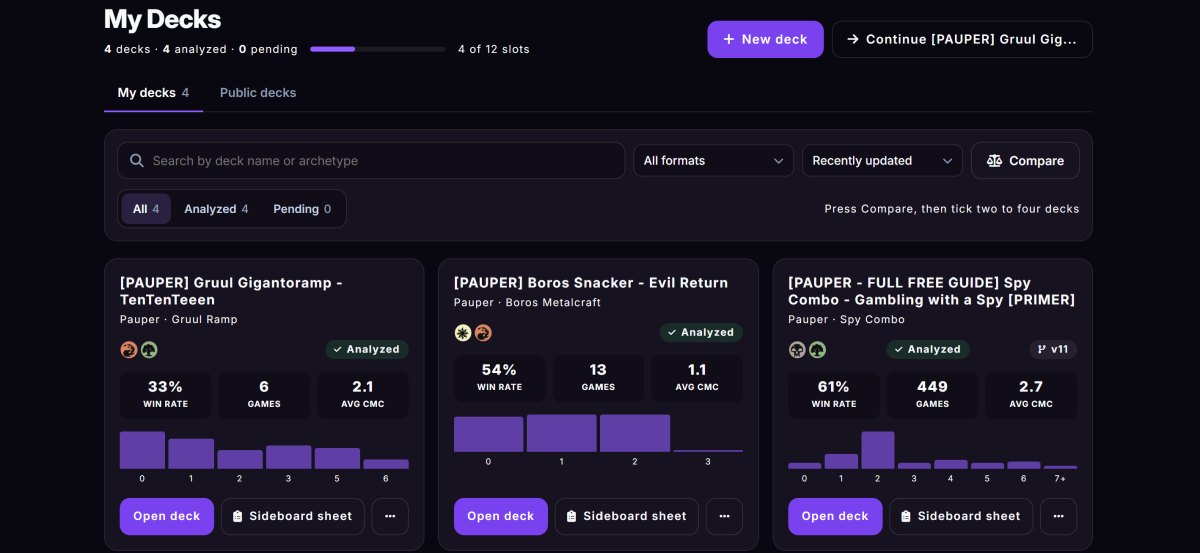Click Boros Snacker mana curve chart

pyautogui.click(x=598, y=439)
